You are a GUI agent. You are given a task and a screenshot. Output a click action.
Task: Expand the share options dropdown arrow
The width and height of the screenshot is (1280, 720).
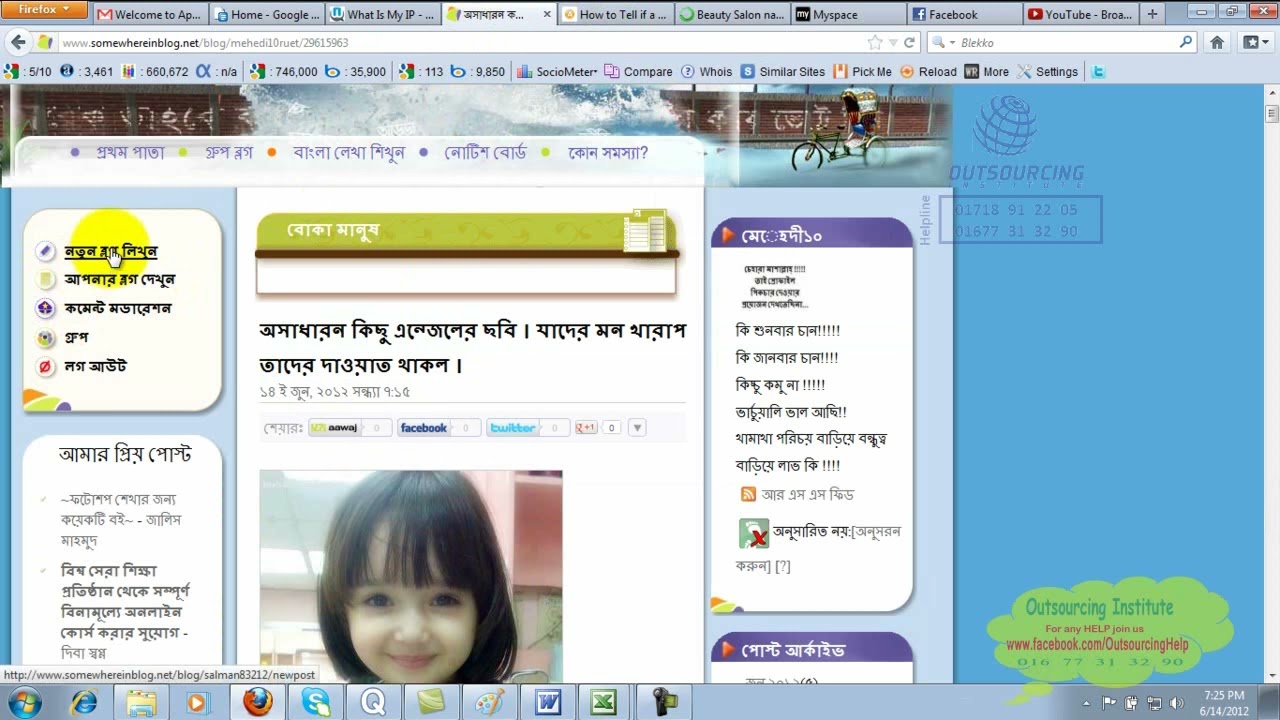pyautogui.click(x=637, y=428)
